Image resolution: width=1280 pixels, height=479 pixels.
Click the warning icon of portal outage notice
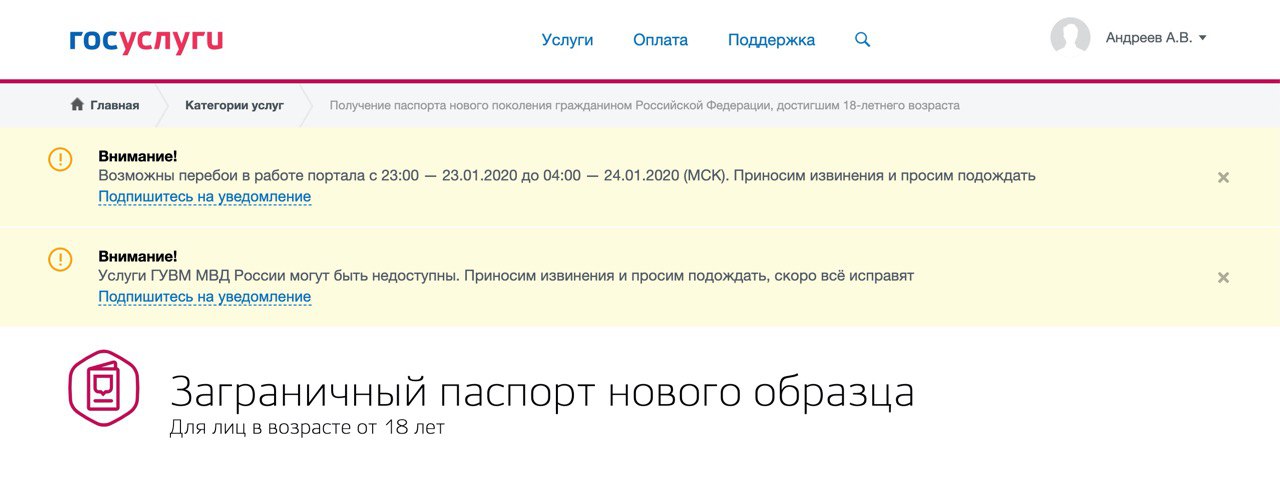pyautogui.click(x=60, y=159)
